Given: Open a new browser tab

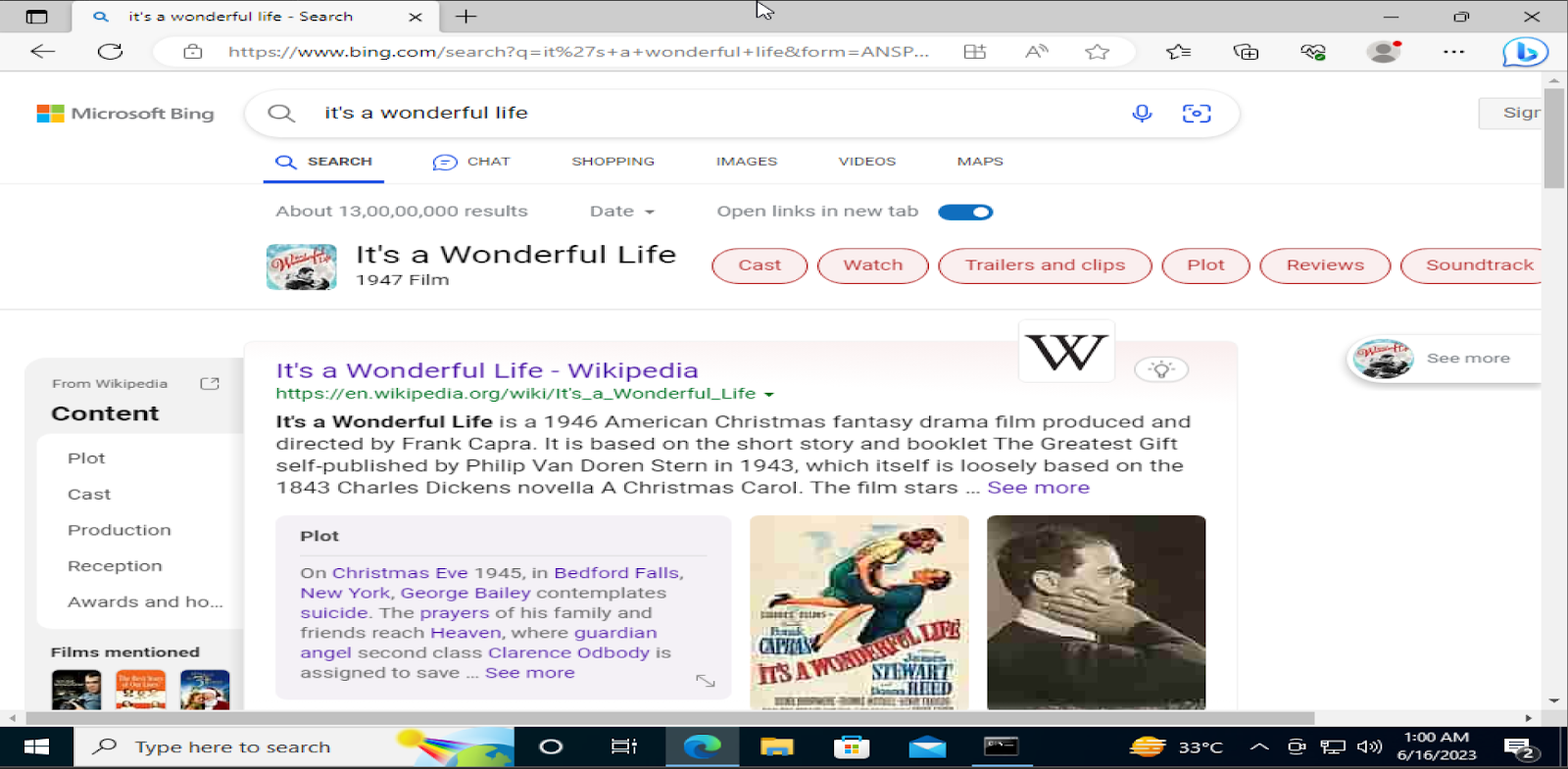Looking at the screenshot, I should [466, 17].
